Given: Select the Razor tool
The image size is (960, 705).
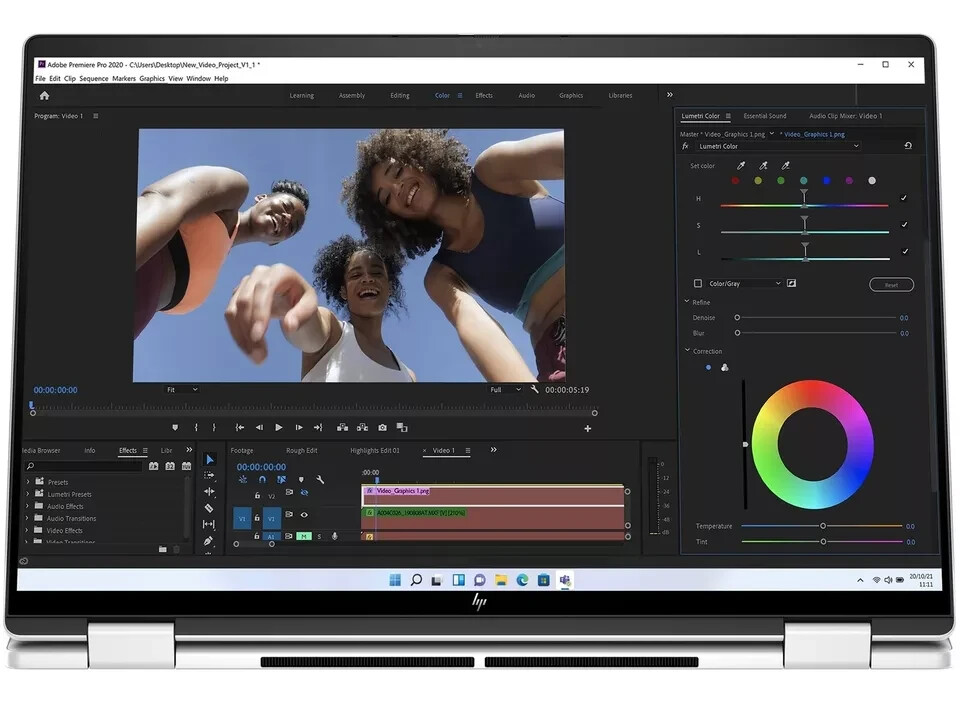Looking at the screenshot, I should point(209,508).
